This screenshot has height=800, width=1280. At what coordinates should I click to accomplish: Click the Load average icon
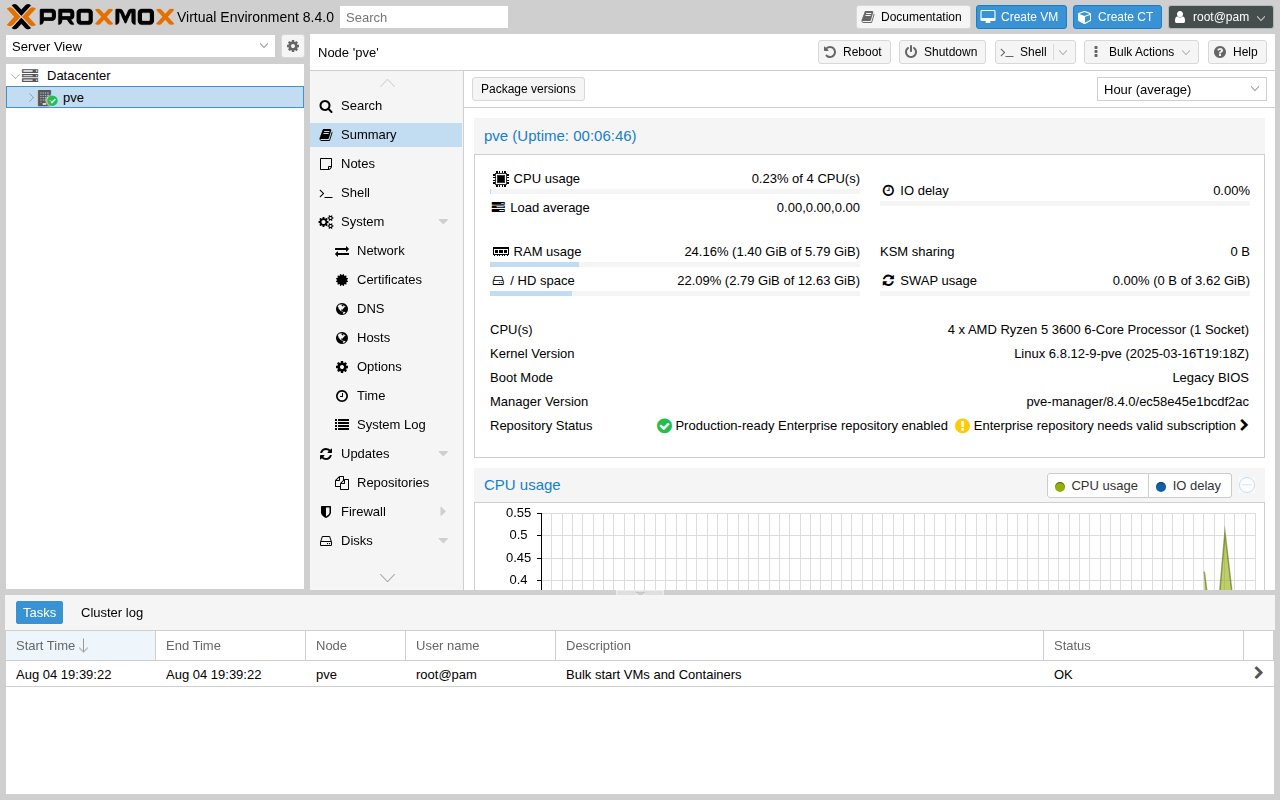coord(498,207)
